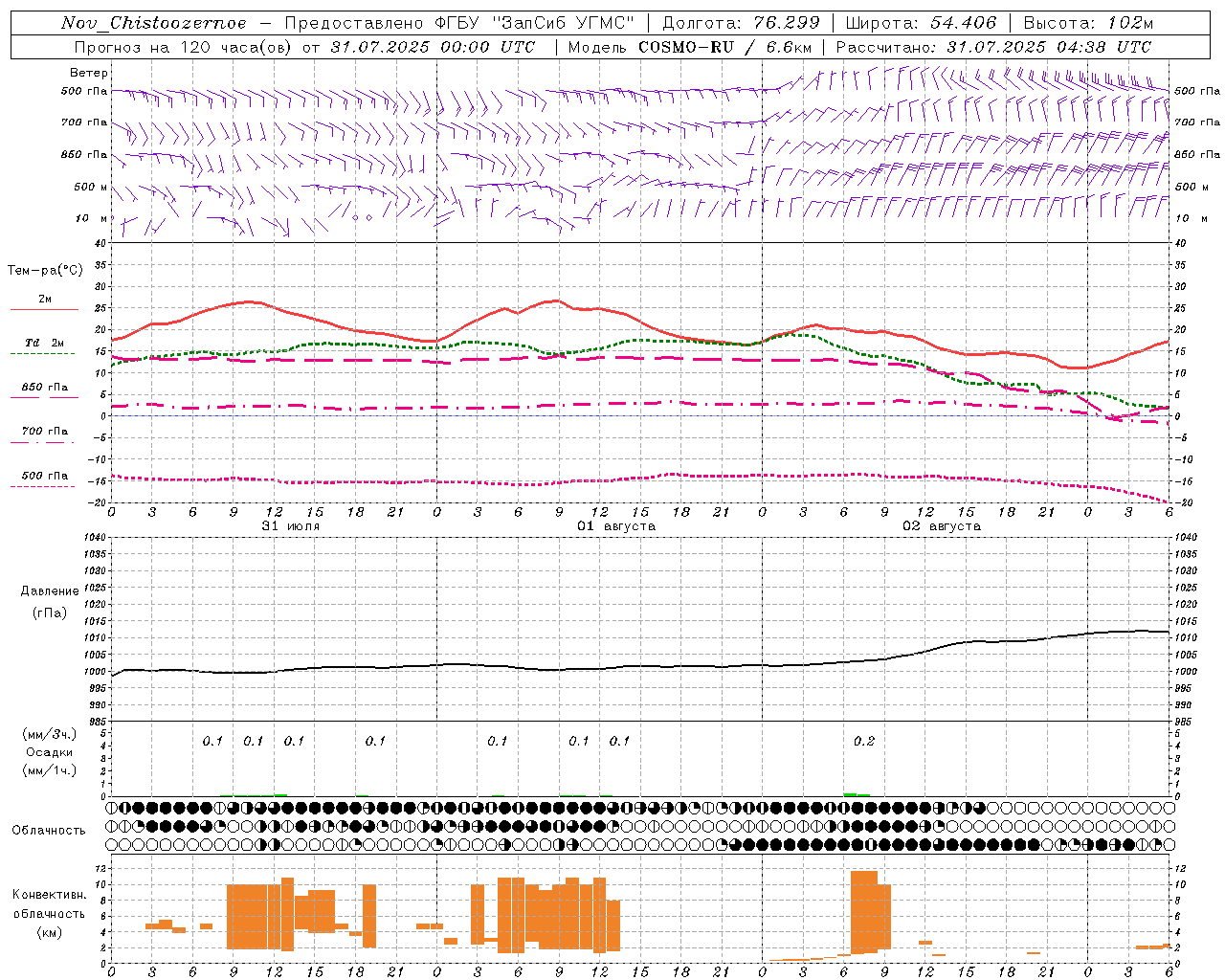Click the Осадки precipitation label
The width and height of the screenshot is (1225, 980).
pyautogui.click(x=50, y=752)
